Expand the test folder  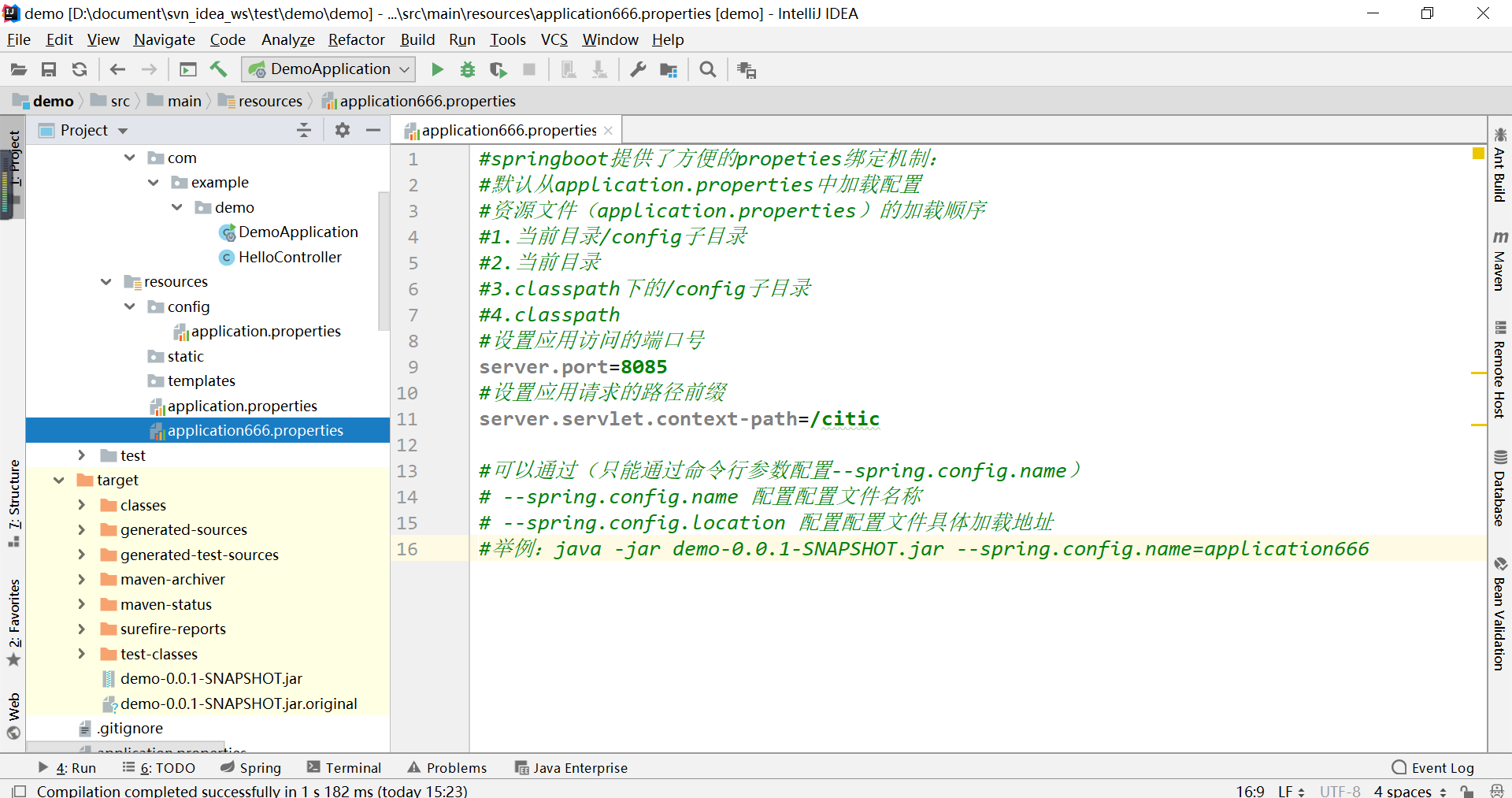coord(81,455)
